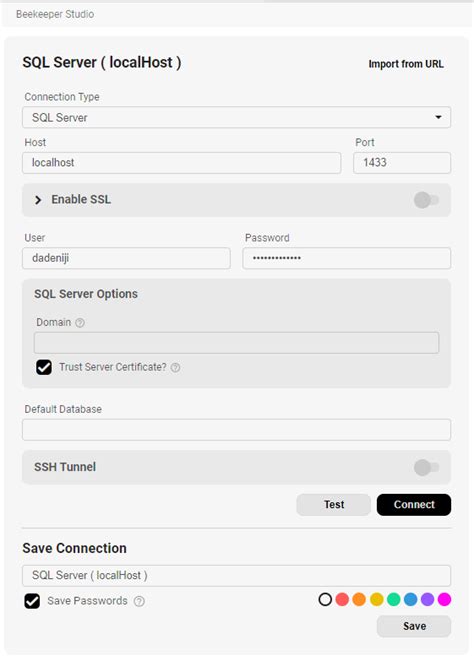The height and width of the screenshot is (661, 474).
Task: Click the Connect button
Action: click(414, 505)
